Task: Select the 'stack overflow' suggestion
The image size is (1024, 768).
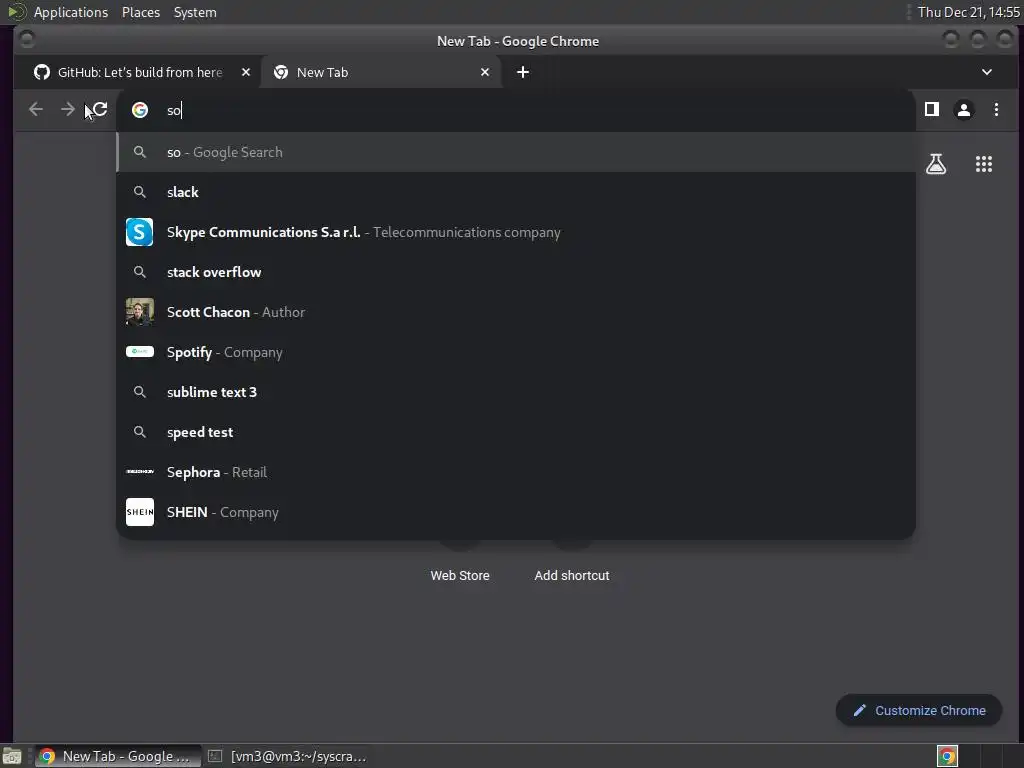Action: (516, 272)
